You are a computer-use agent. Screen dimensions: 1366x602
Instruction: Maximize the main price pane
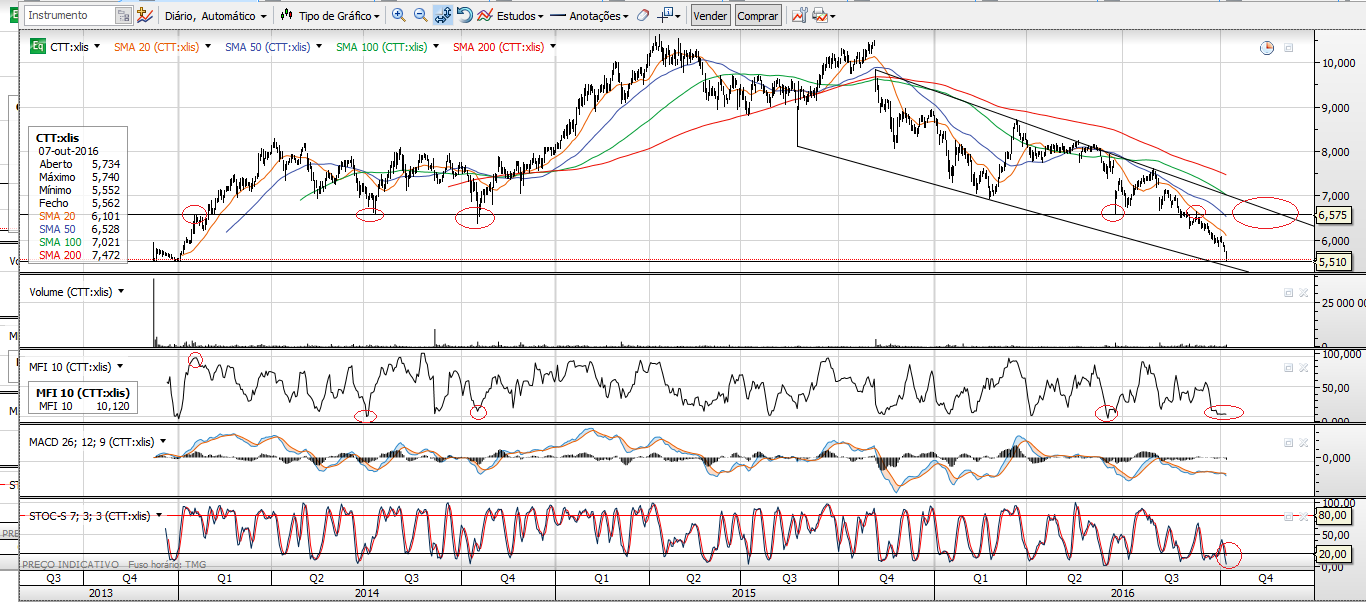point(1289,47)
